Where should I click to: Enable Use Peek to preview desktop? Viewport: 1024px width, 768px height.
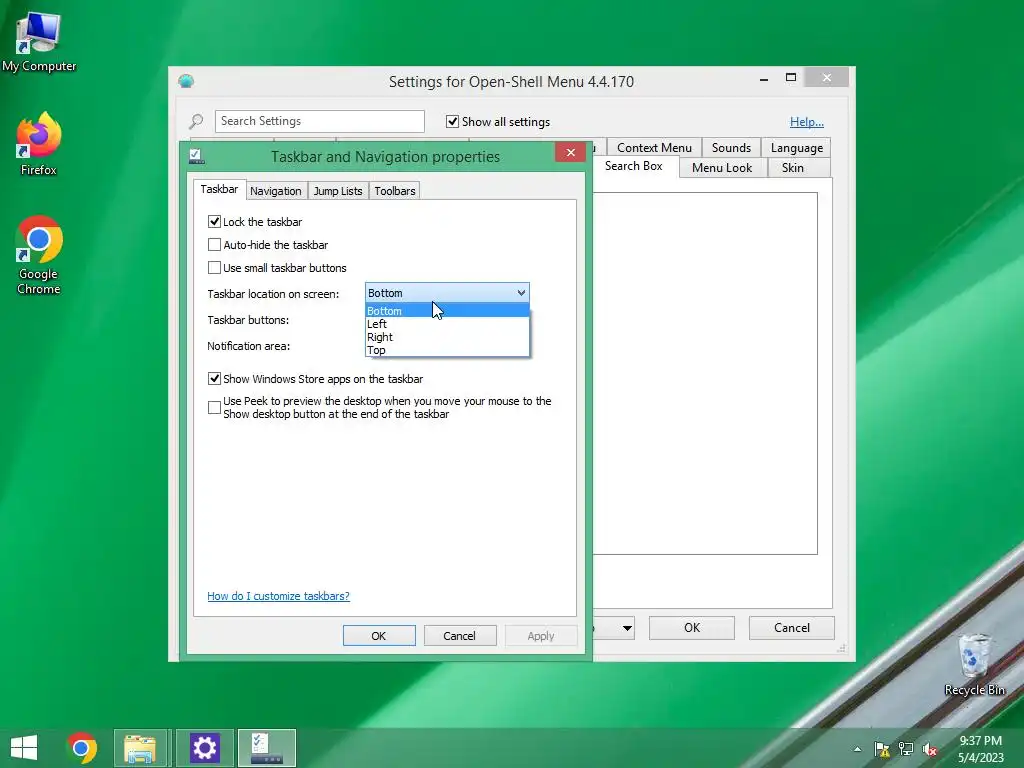pos(214,408)
